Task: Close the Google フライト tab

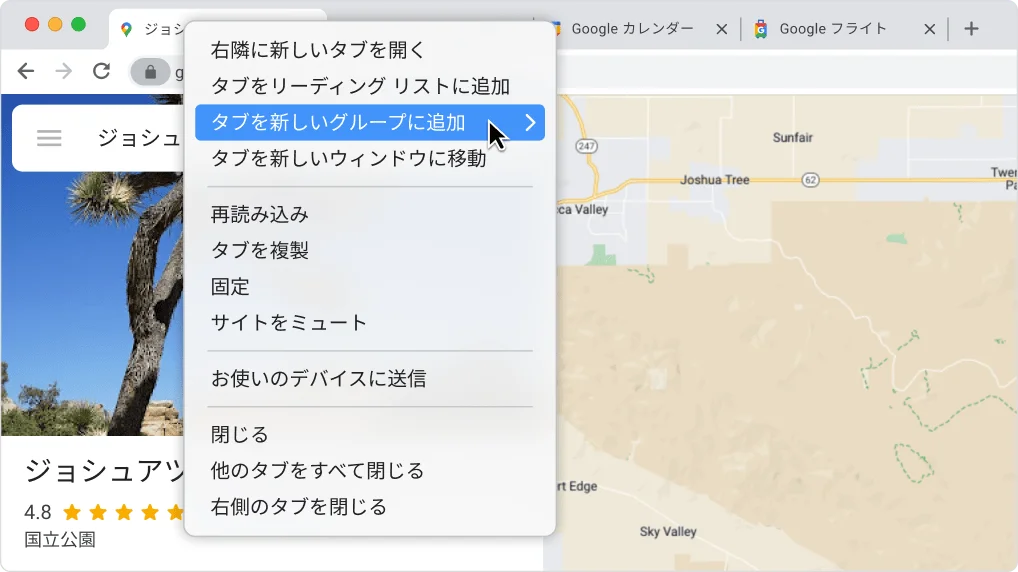Action: 930,29
